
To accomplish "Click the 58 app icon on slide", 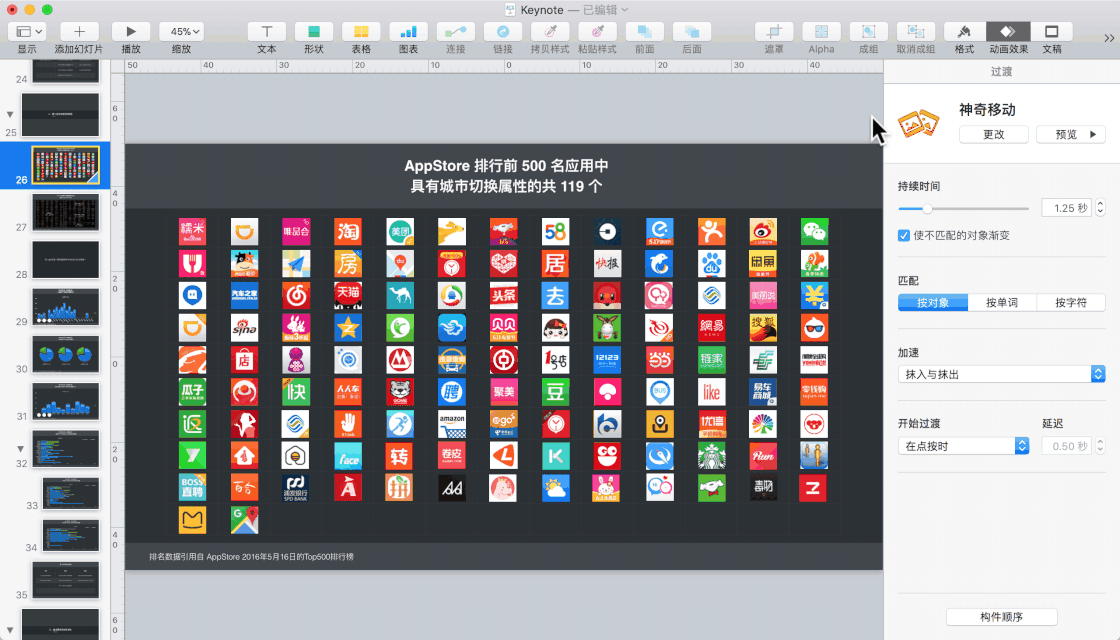I will coord(555,231).
